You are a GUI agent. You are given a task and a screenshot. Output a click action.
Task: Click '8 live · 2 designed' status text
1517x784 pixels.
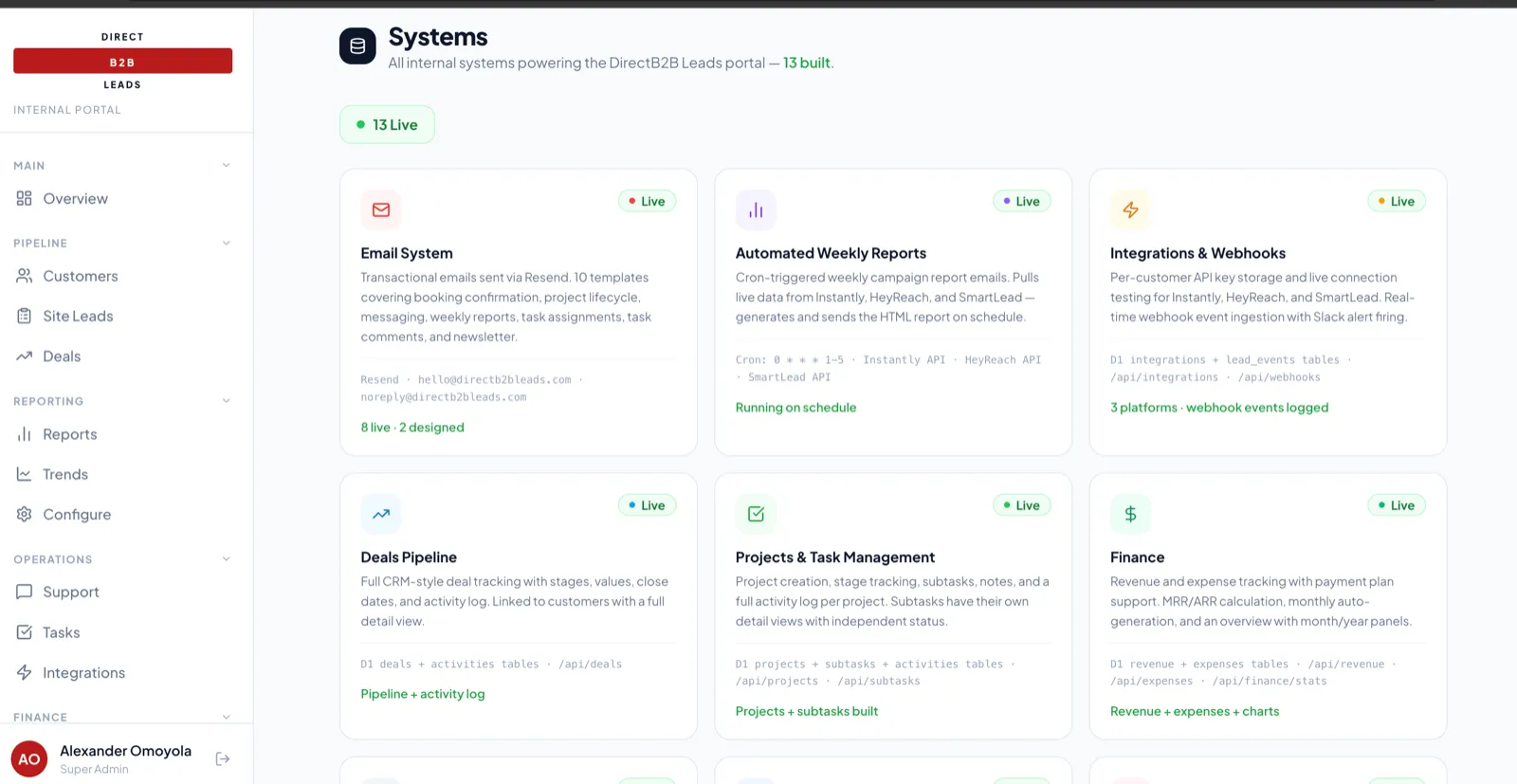[412, 428]
